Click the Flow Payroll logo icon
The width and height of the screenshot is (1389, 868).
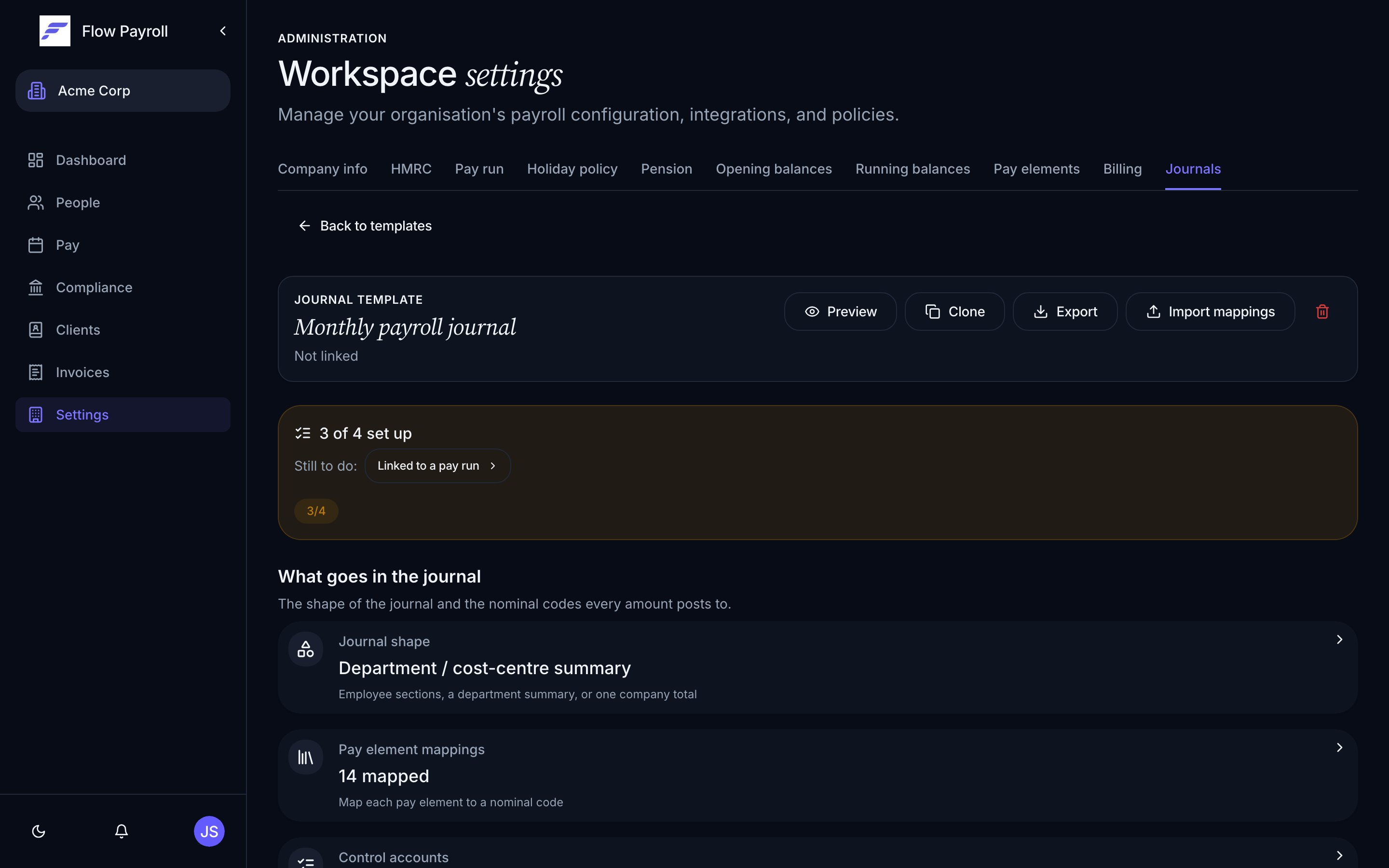pyautogui.click(x=54, y=31)
